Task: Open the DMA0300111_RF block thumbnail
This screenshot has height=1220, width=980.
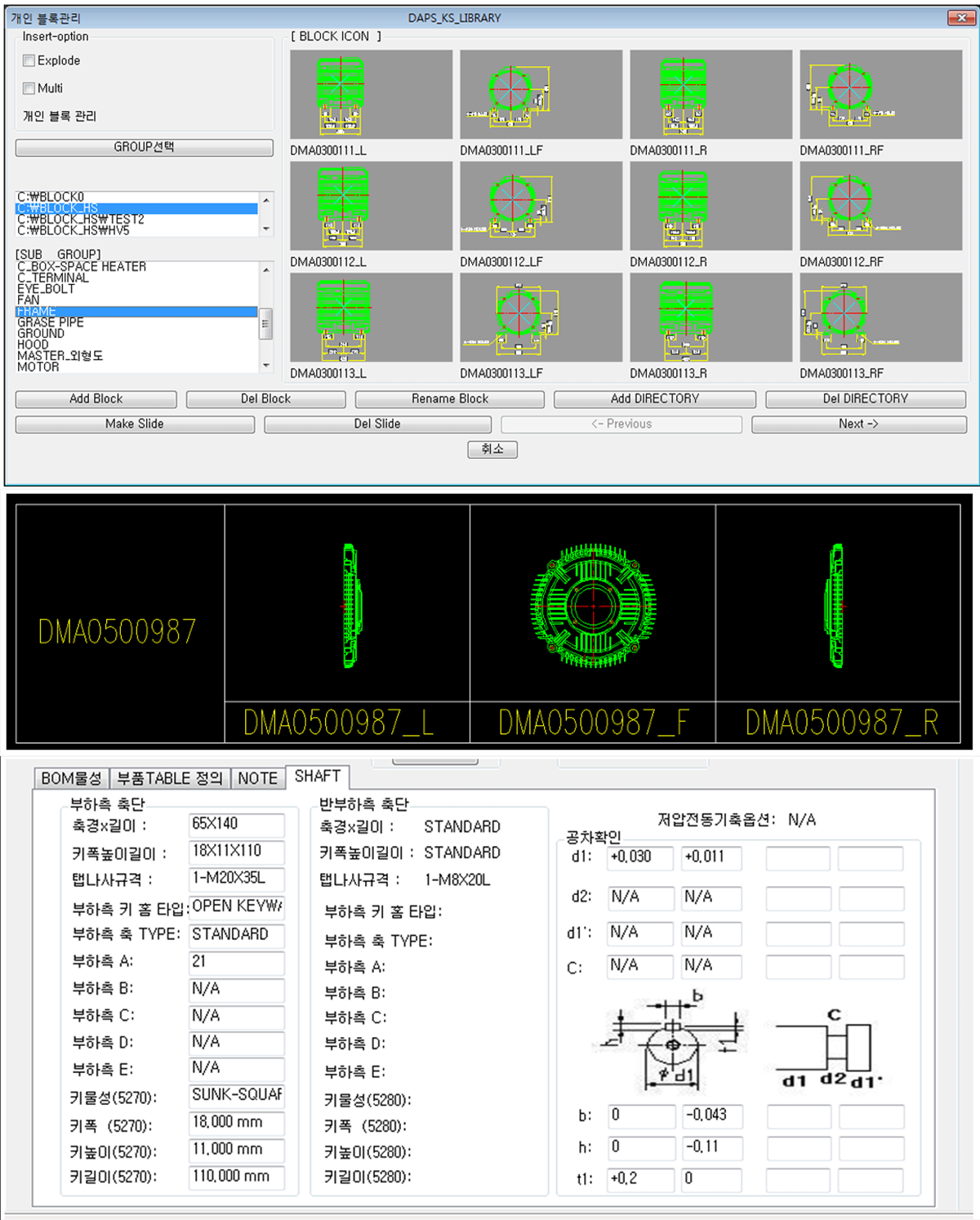Action: click(x=880, y=95)
